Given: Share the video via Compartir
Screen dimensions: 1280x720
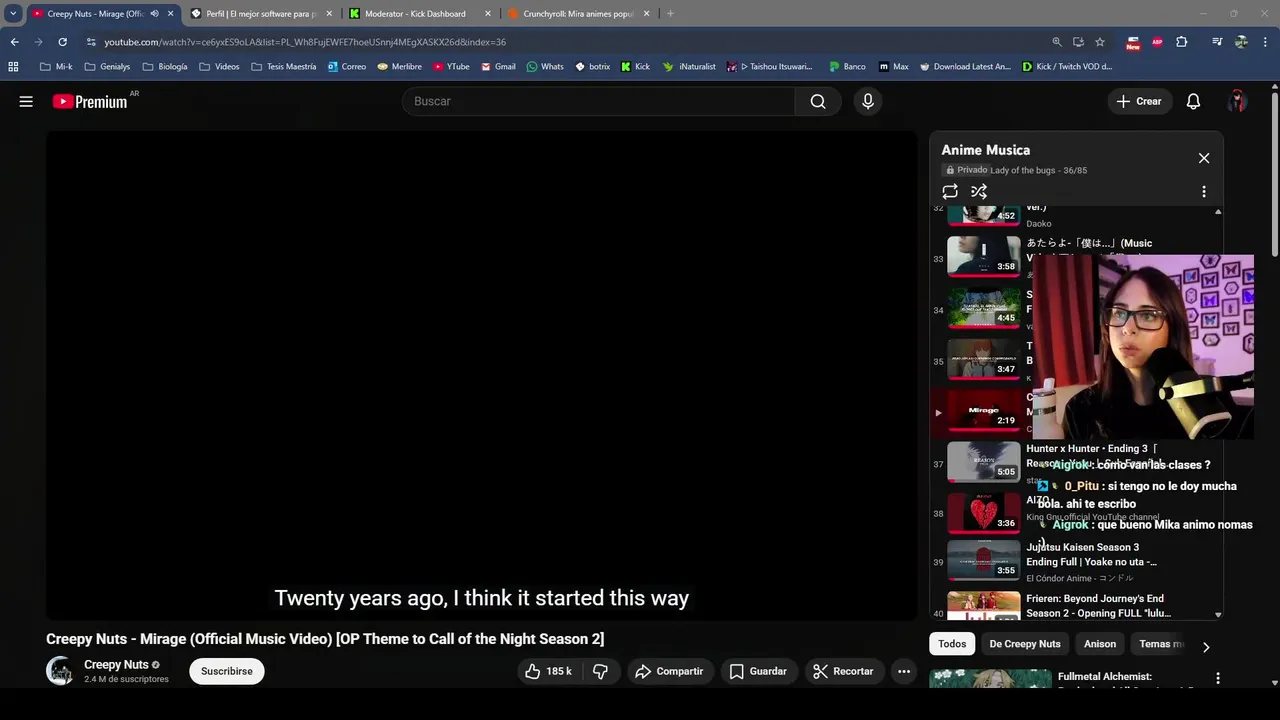Looking at the screenshot, I should 669,671.
